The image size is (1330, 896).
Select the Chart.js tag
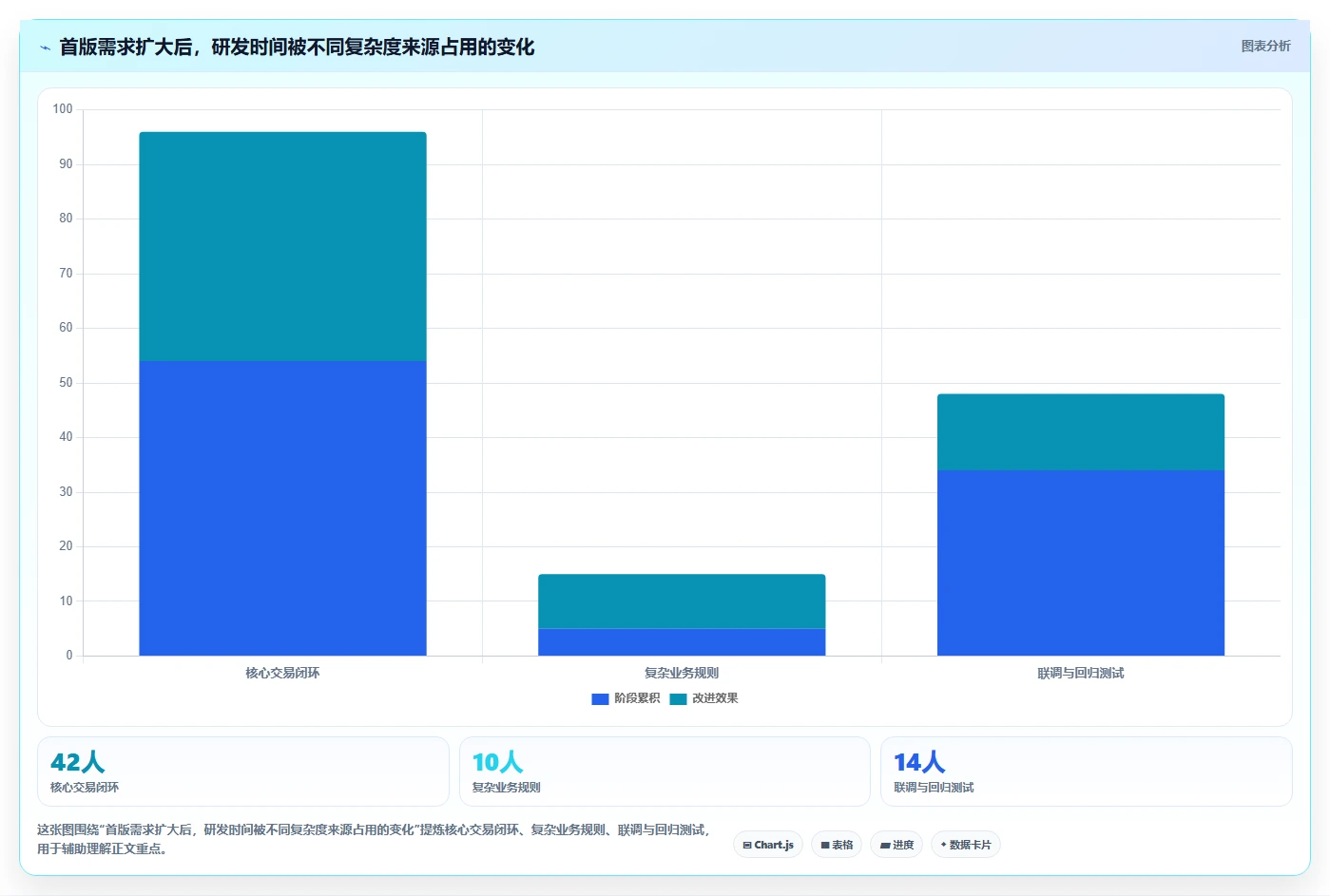768,845
